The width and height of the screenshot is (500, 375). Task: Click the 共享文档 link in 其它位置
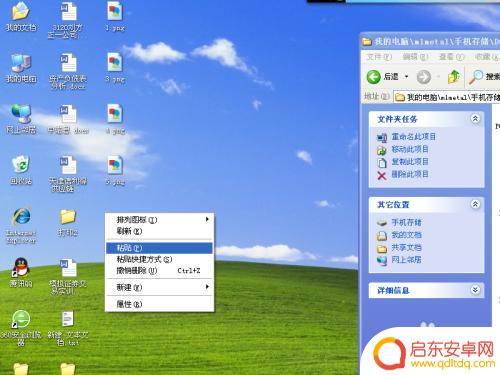point(406,247)
